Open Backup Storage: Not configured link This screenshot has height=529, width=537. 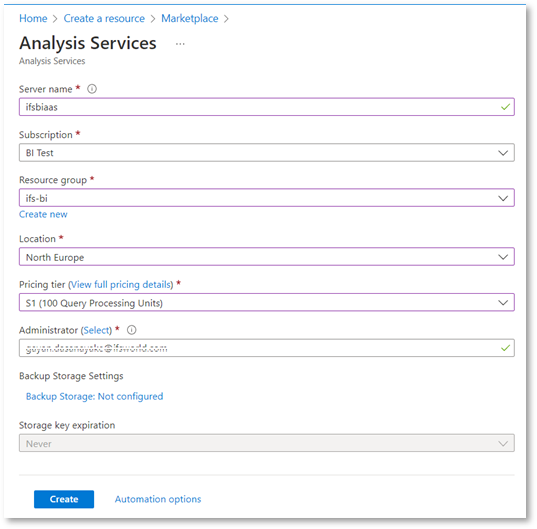coord(95,396)
